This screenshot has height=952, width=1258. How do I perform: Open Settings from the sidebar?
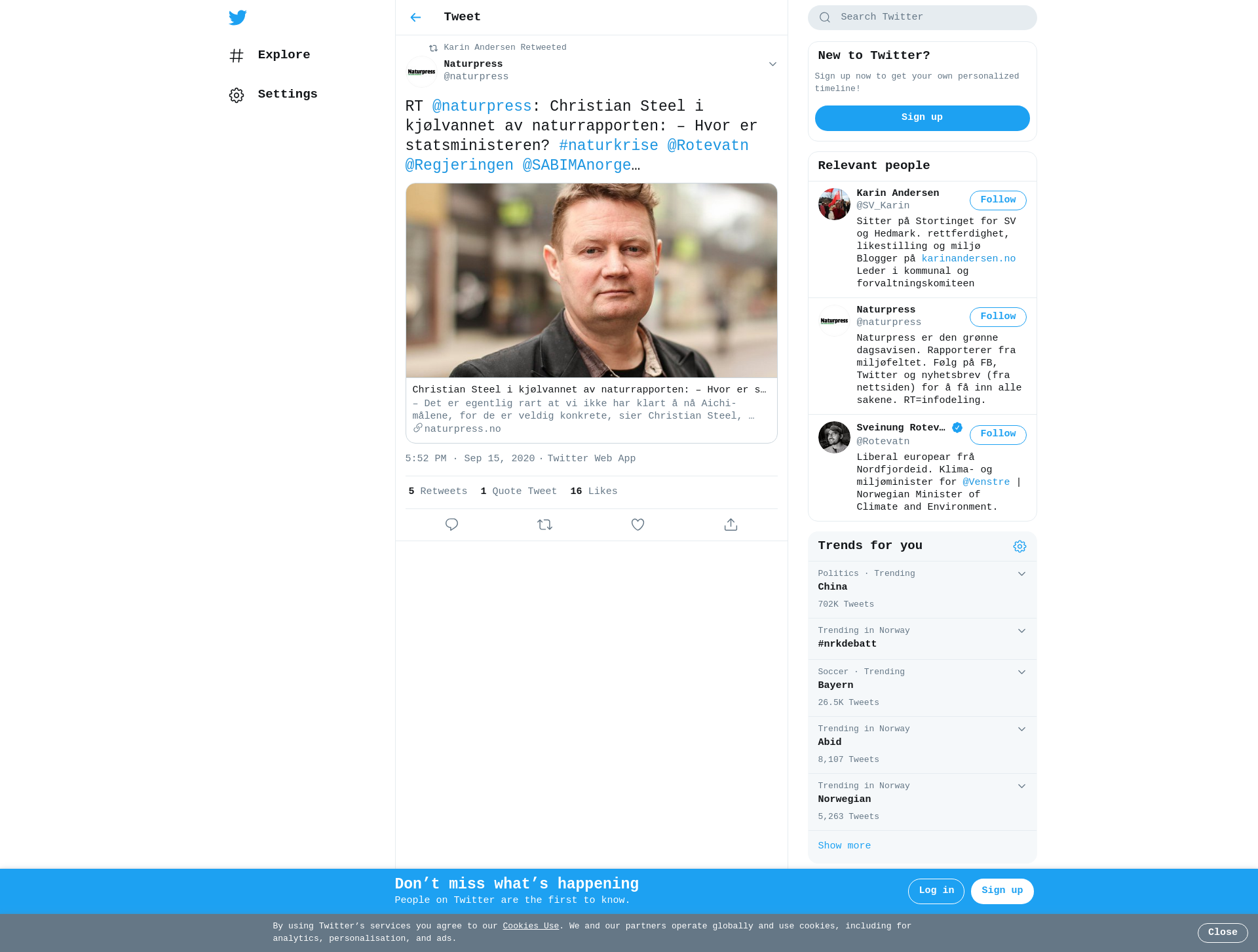pyautogui.click(x=273, y=94)
